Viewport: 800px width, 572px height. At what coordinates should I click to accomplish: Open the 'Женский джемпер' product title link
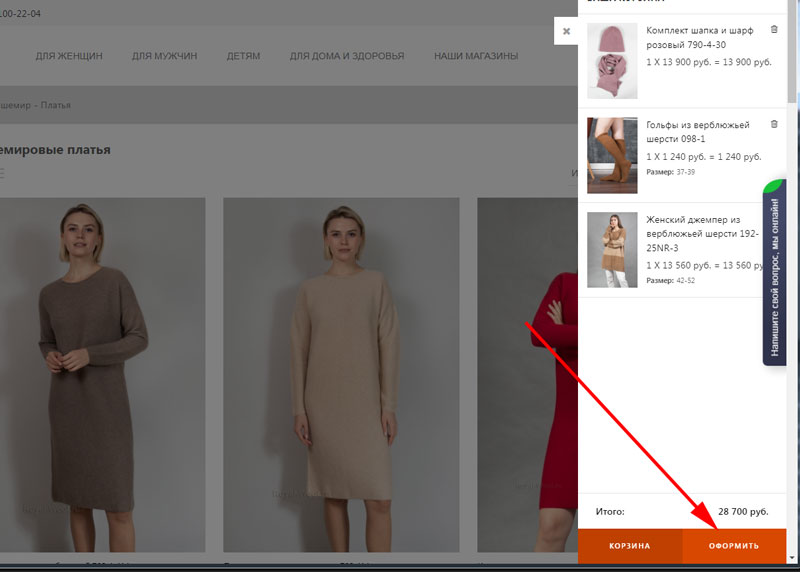pos(702,233)
